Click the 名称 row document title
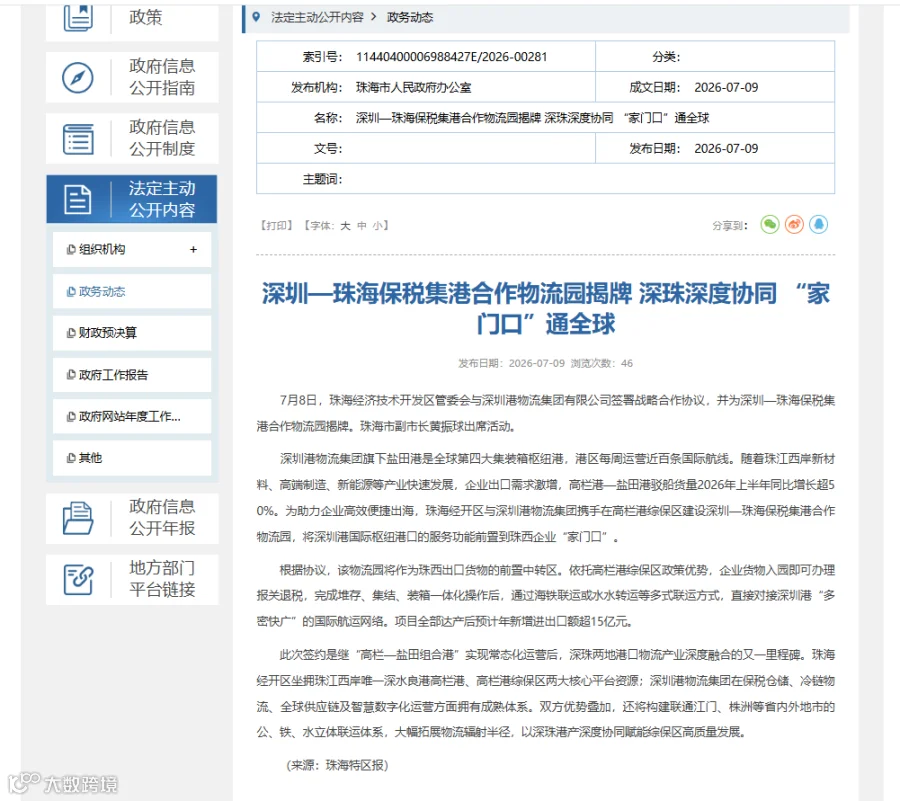 [x=533, y=118]
